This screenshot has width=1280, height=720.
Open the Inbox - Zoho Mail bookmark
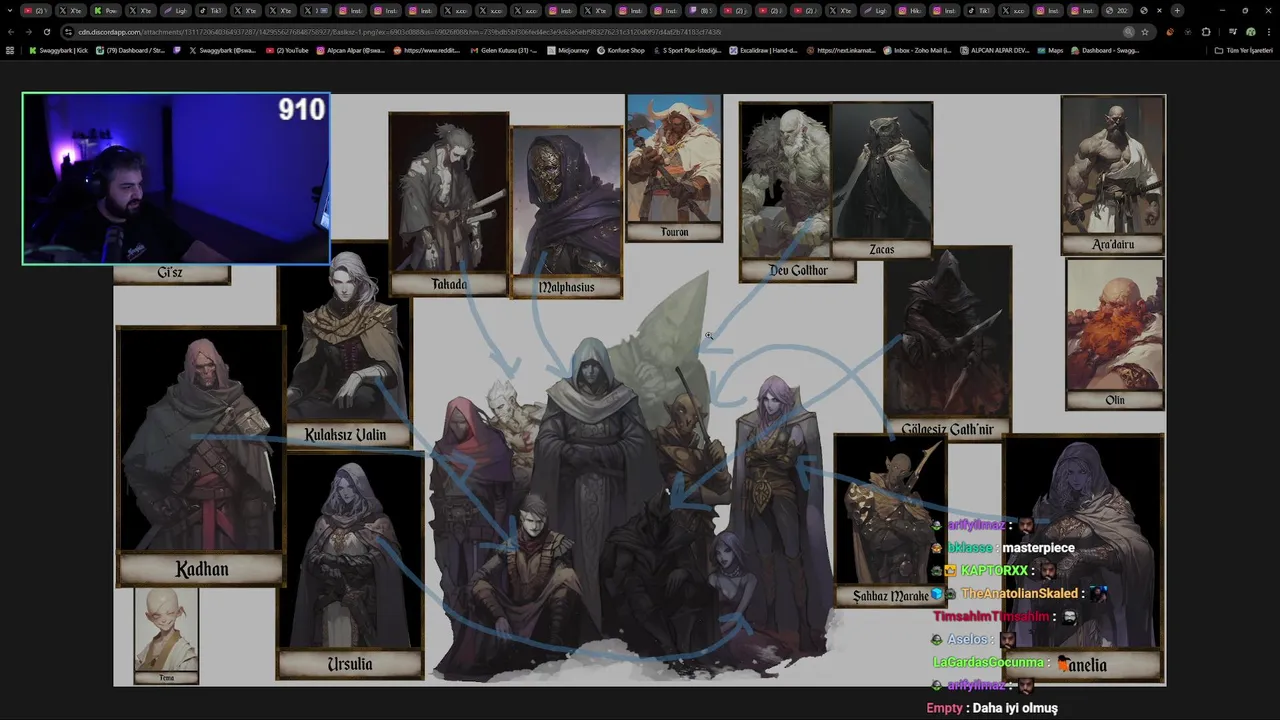tap(917, 50)
